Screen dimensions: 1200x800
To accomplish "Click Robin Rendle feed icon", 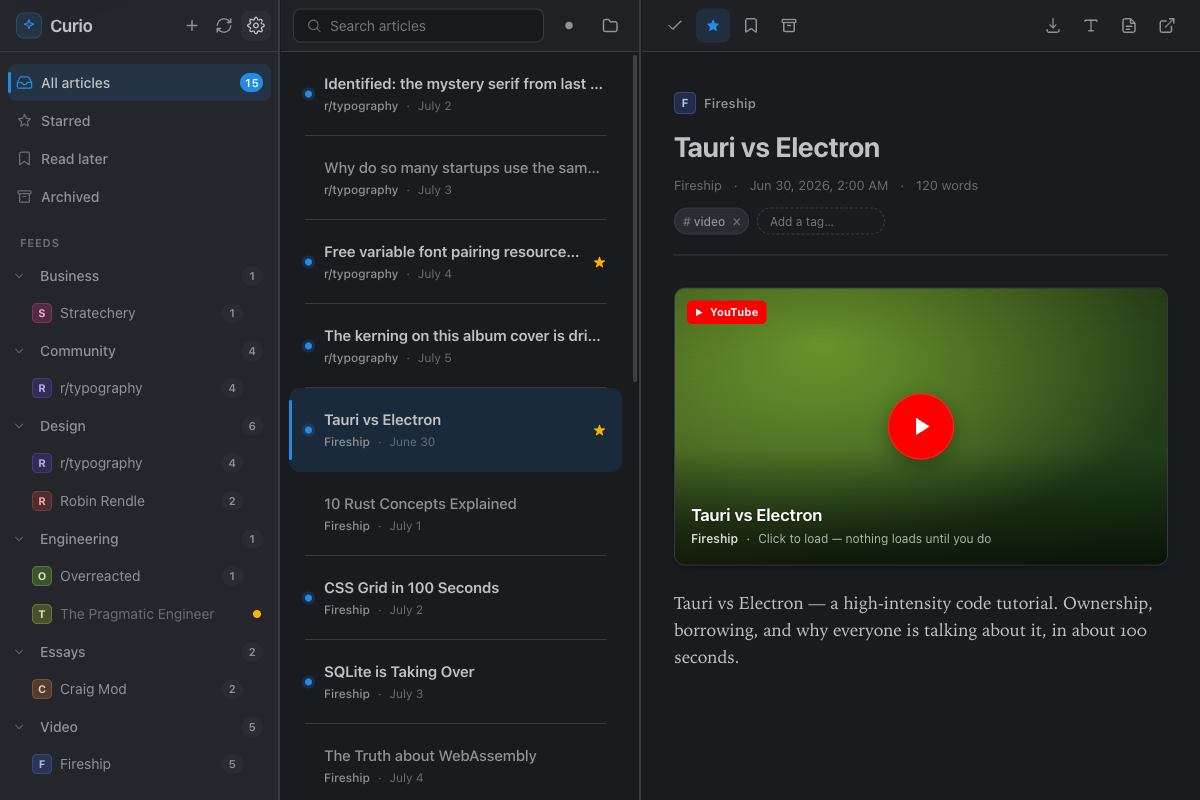I will pyautogui.click(x=42, y=501).
